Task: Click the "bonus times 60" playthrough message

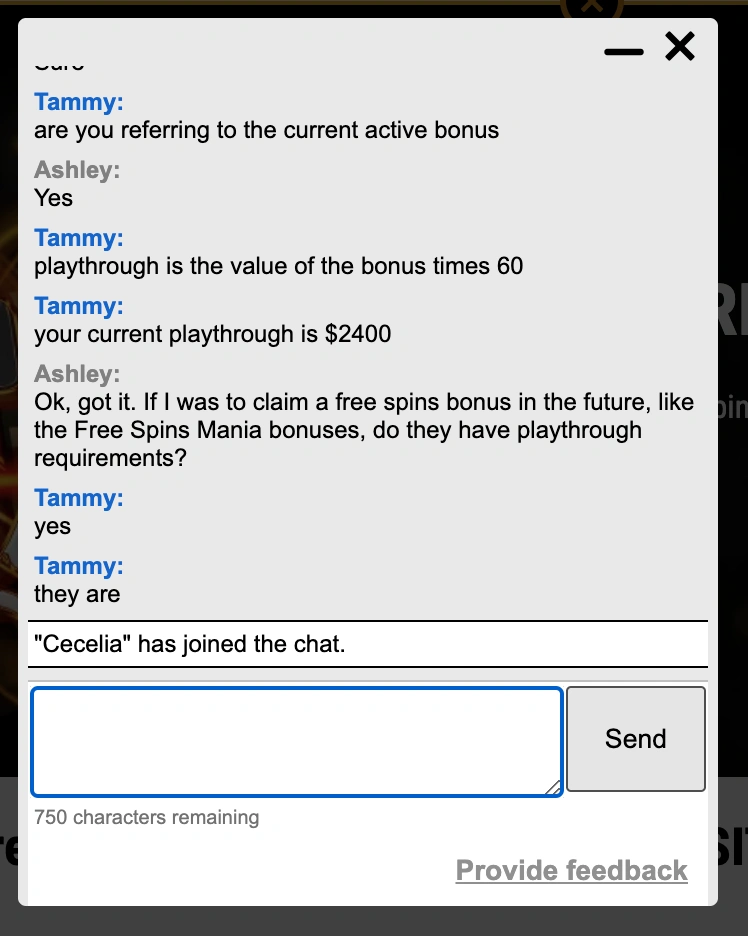Action: (x=278, y=266)
